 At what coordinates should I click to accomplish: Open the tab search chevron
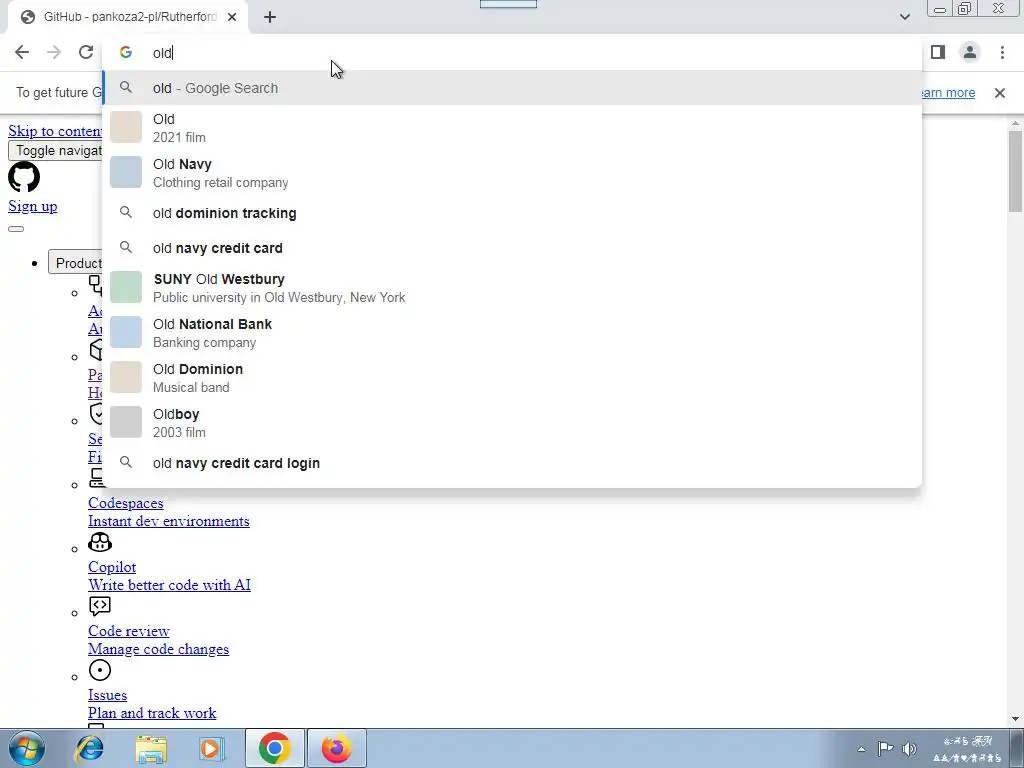[904, 17]
